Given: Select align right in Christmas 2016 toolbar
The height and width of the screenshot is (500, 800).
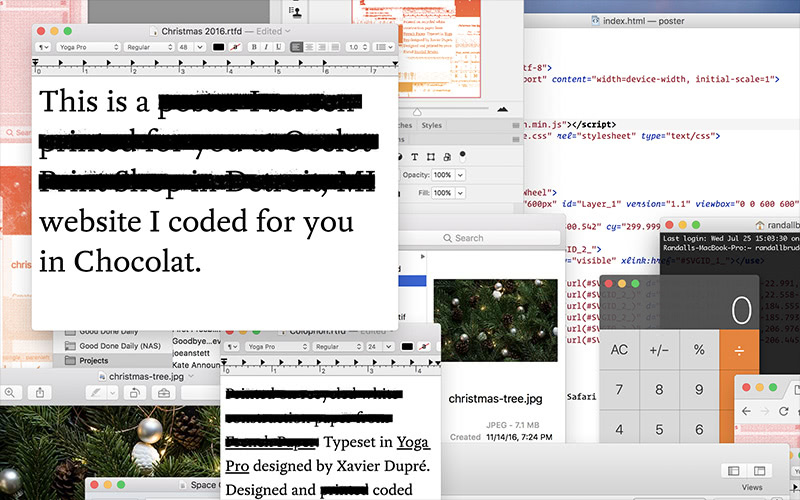Looking at the screenshot, I should 322,47.
